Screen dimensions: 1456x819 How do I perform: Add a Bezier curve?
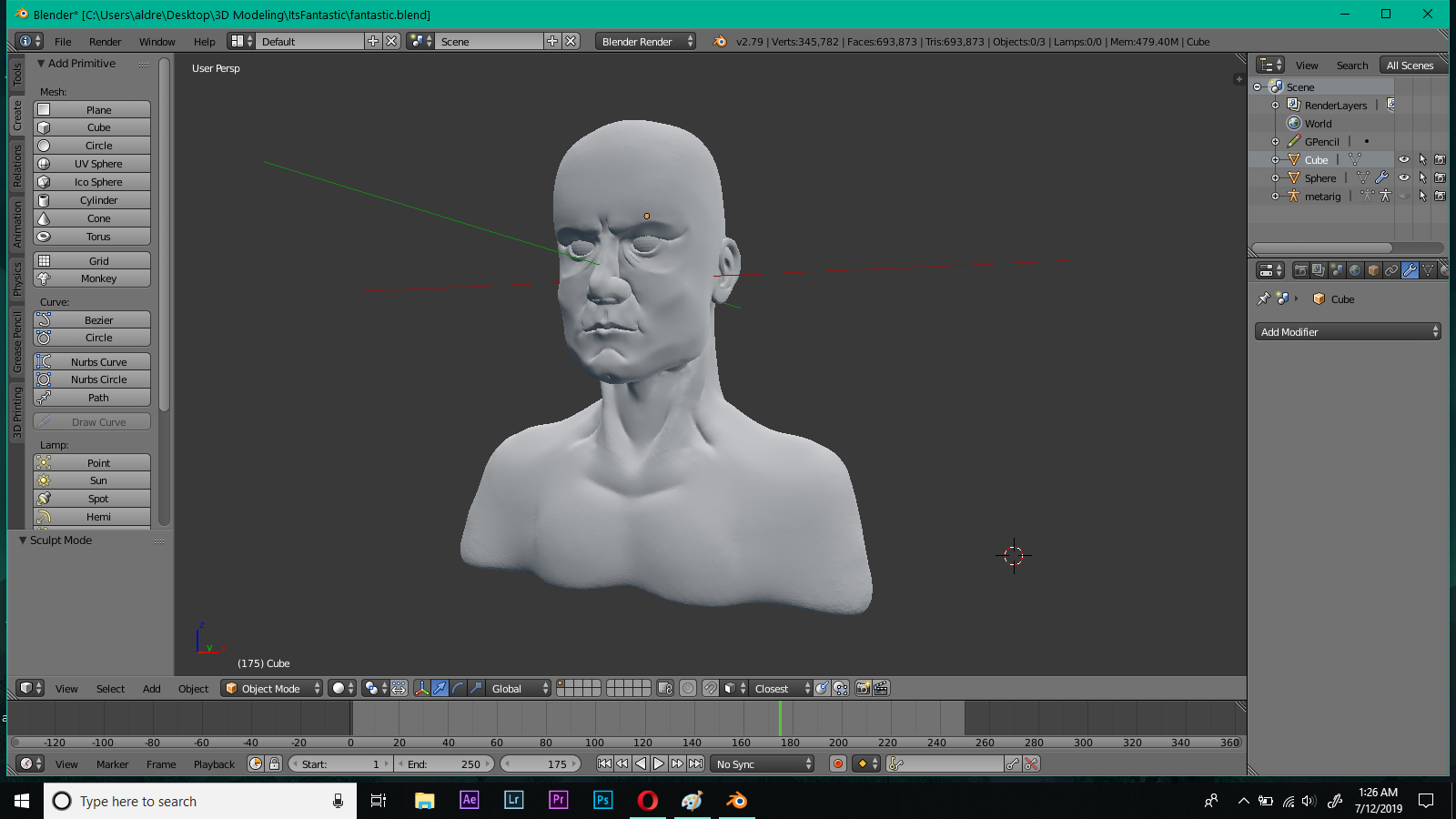click(92, 320)
